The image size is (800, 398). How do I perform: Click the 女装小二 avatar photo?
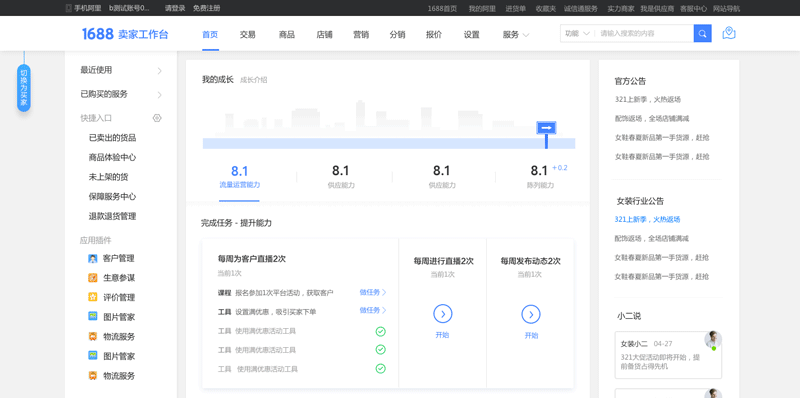[713, 340]
